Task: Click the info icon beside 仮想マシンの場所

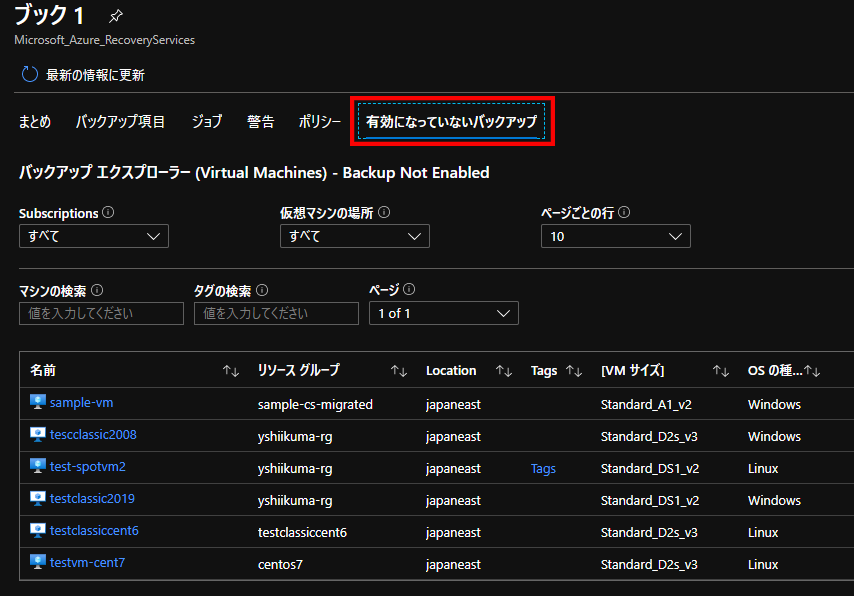Action: tap(384, 213)
